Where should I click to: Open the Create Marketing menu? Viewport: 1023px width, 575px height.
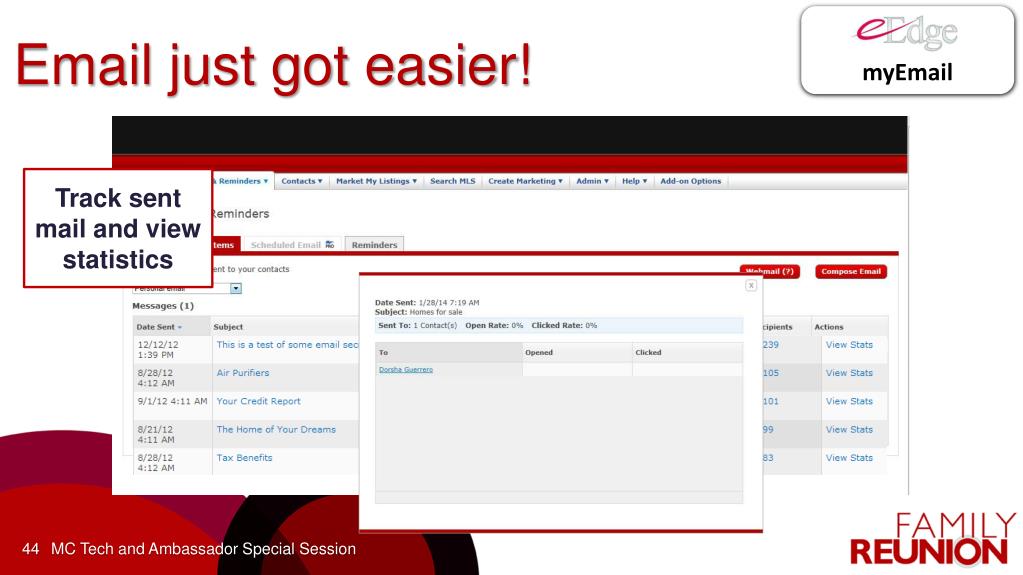click(525, 181)
